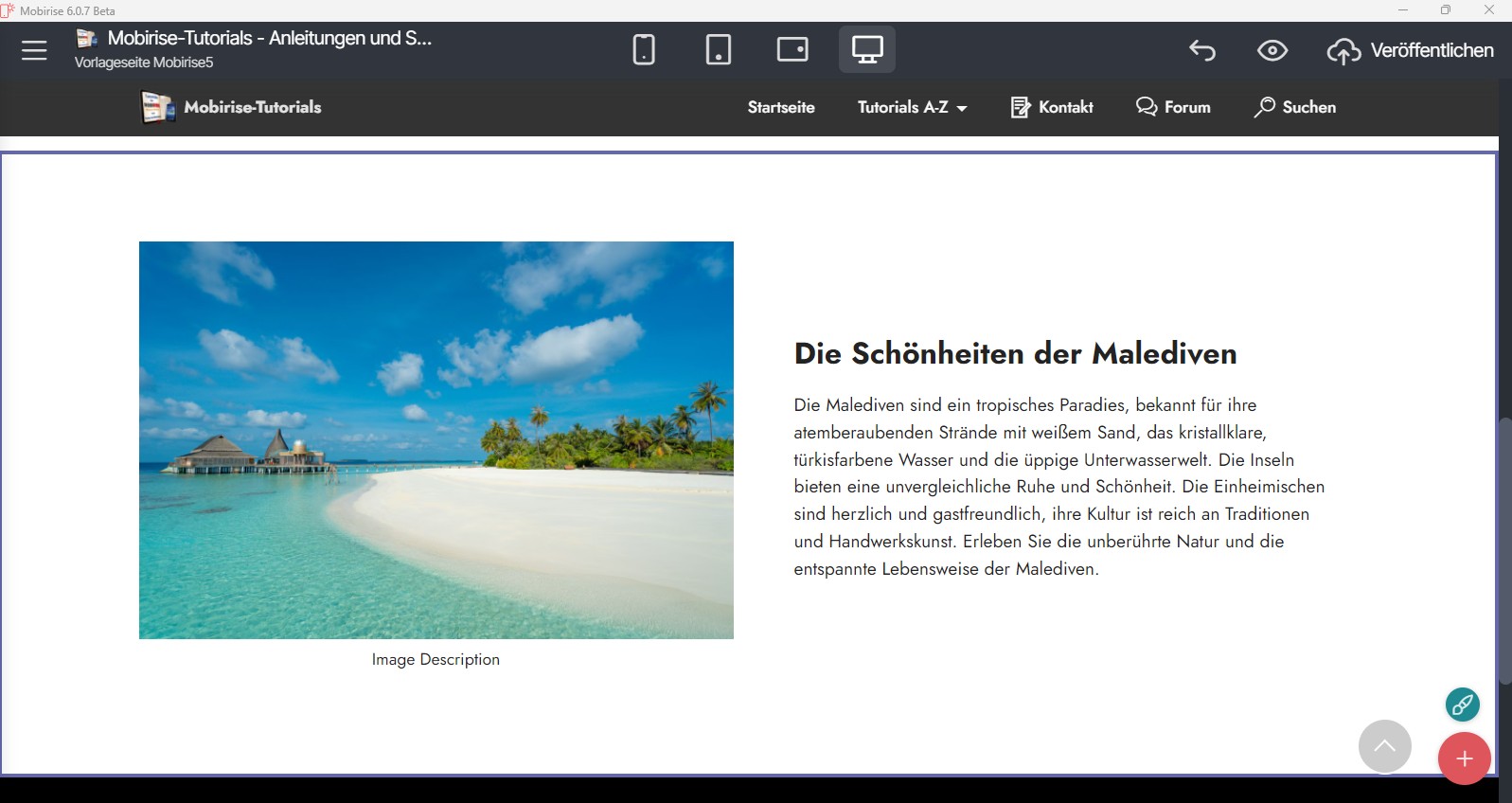This screenshot has height=803, width=1512.
Task: Close the Mobirise window
Action: pos(1489,10)
